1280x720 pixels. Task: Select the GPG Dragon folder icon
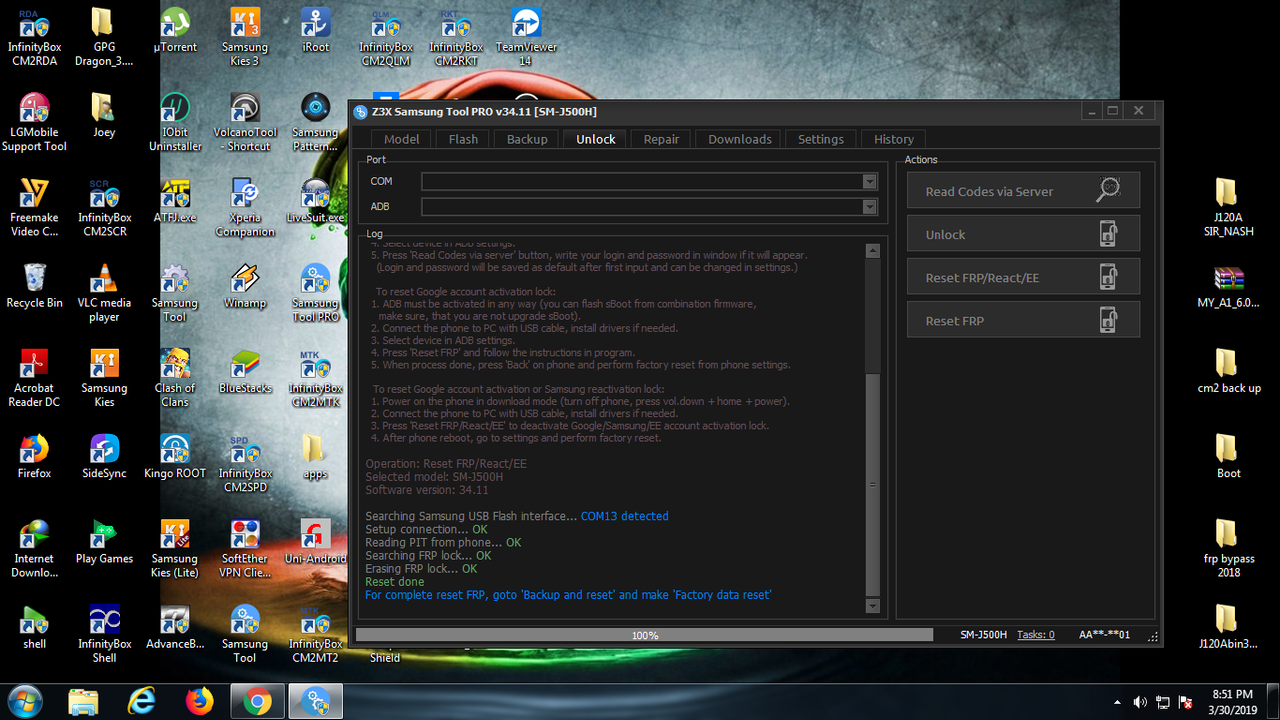pos(104,38)
